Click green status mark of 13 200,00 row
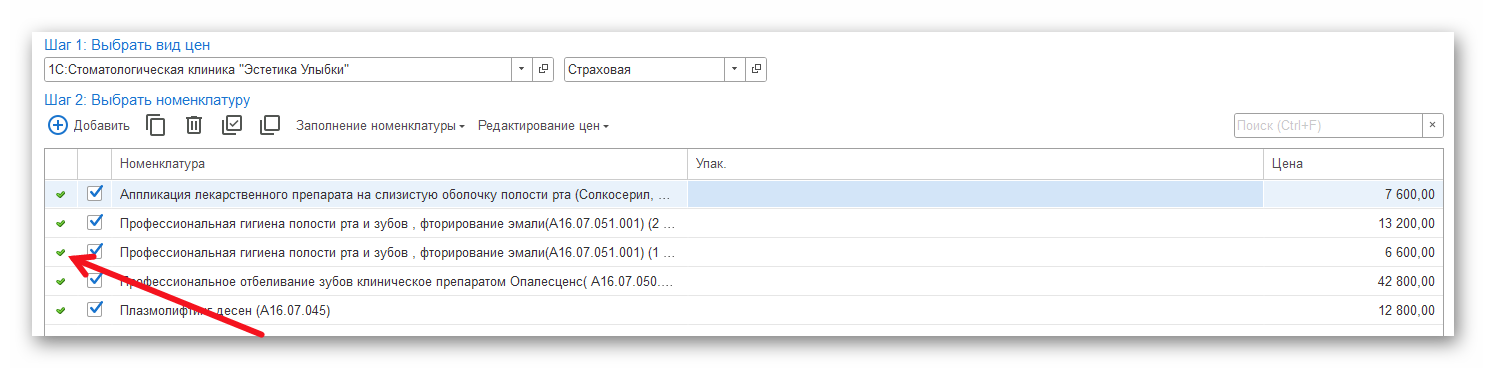1486x368 pixels. click(x=61, y=223)
